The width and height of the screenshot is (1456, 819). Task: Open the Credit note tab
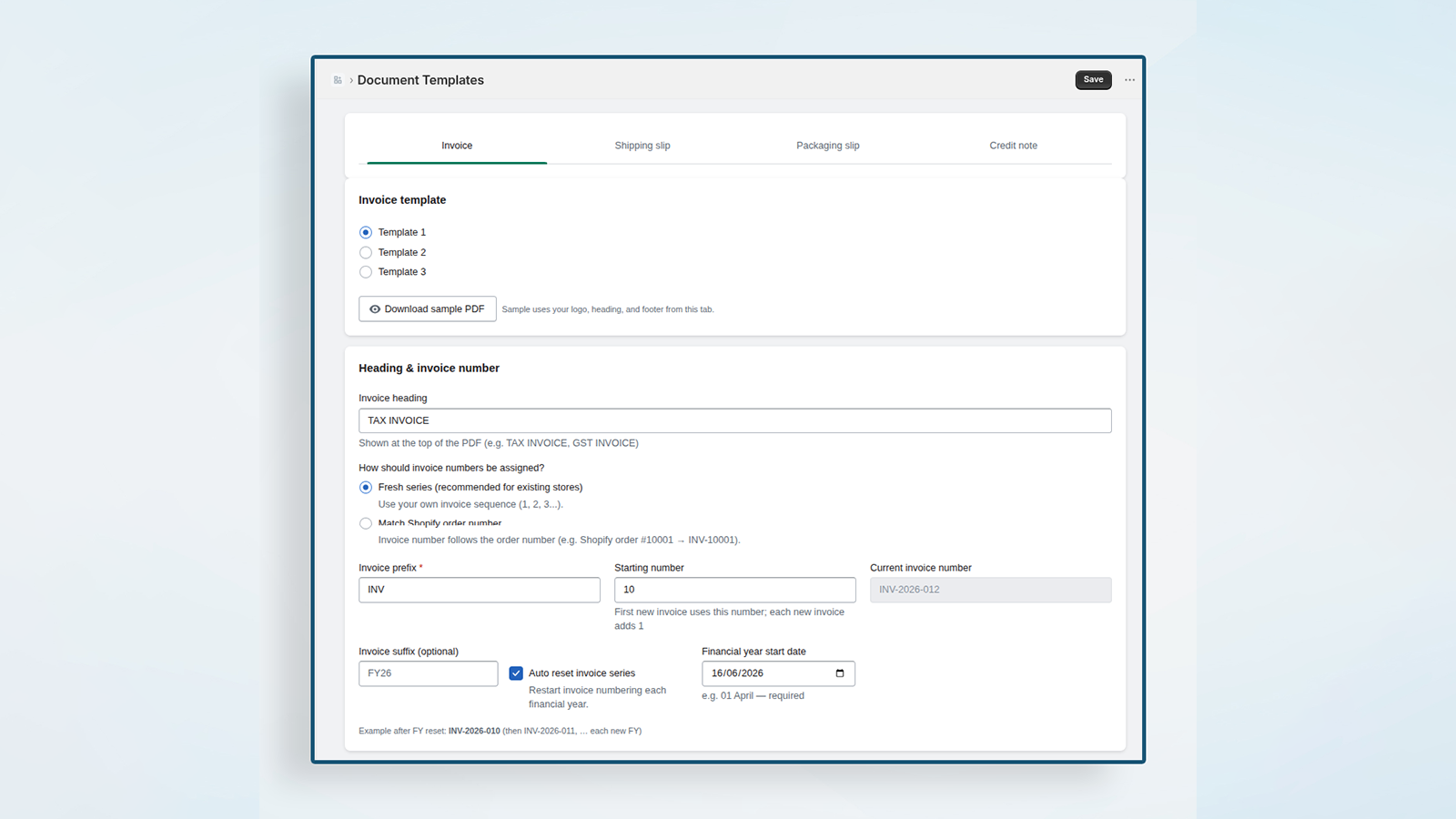click(1014, 146)
